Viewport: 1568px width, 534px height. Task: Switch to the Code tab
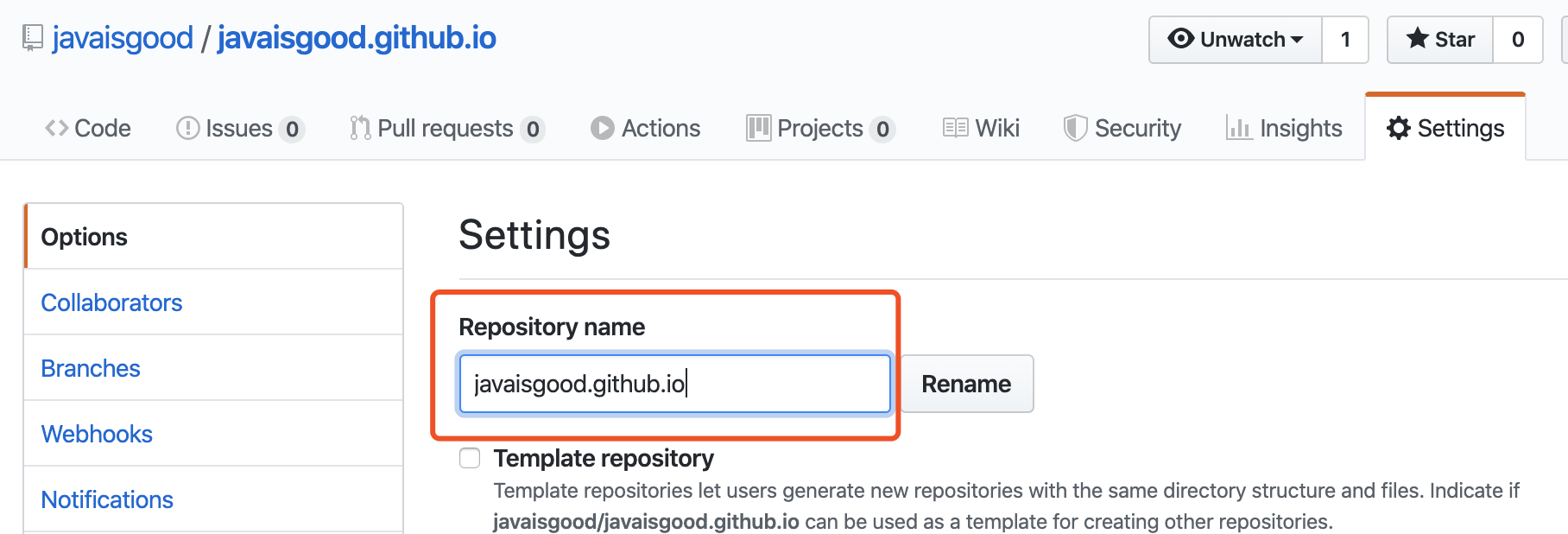click(x=87, y=128)
